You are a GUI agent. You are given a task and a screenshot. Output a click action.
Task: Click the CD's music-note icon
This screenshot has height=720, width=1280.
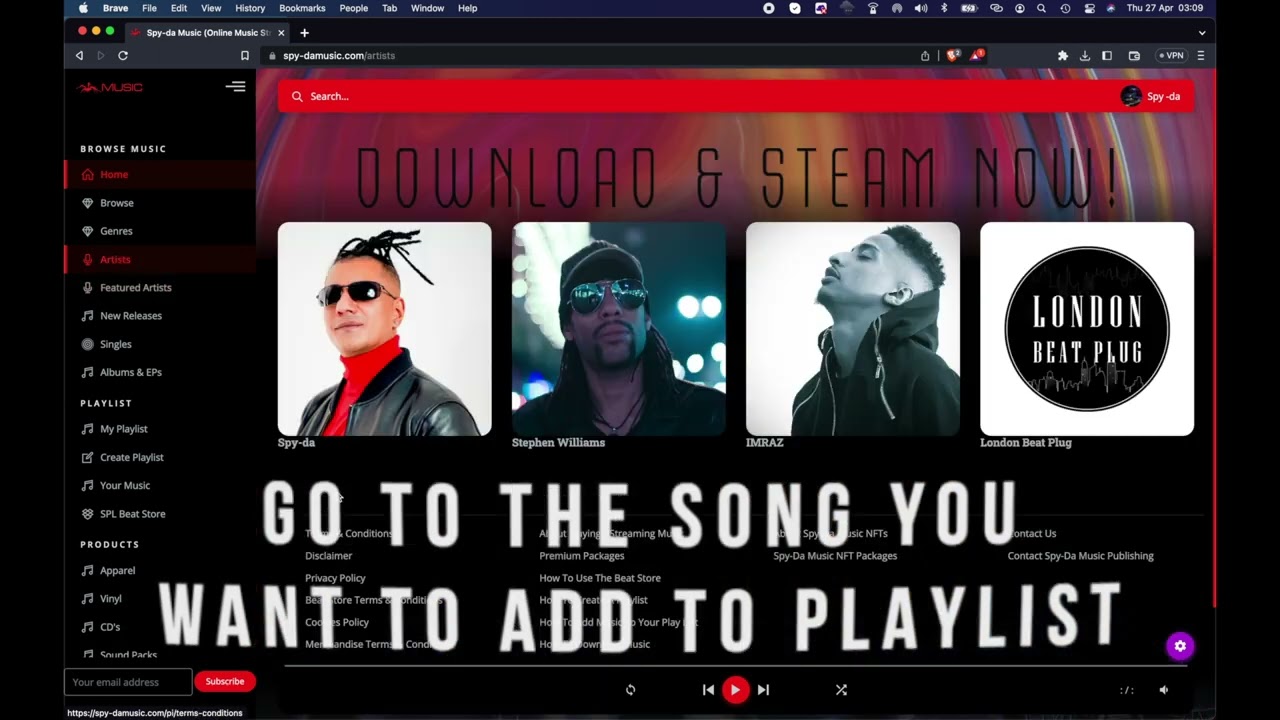click(x=88, y=627)
